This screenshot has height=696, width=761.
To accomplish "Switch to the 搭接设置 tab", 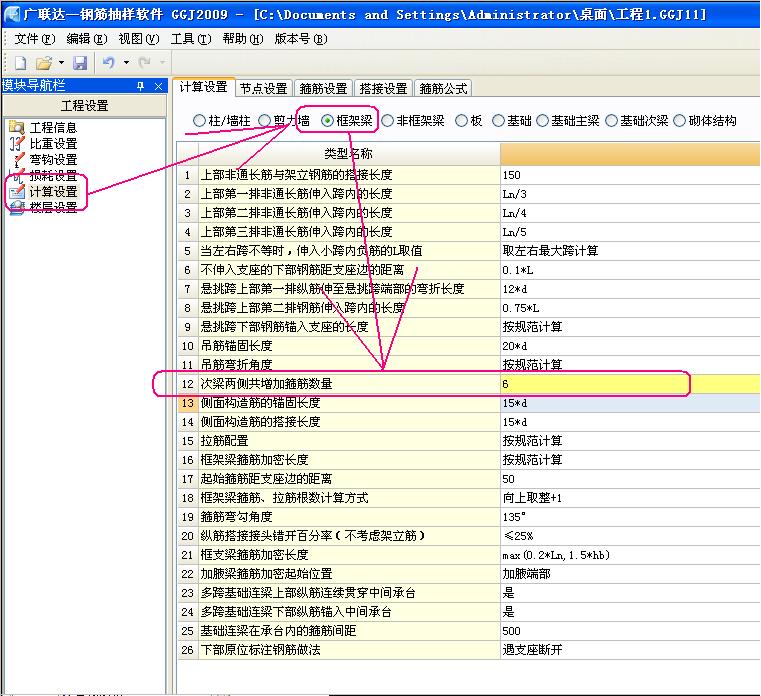I will 383,88.
